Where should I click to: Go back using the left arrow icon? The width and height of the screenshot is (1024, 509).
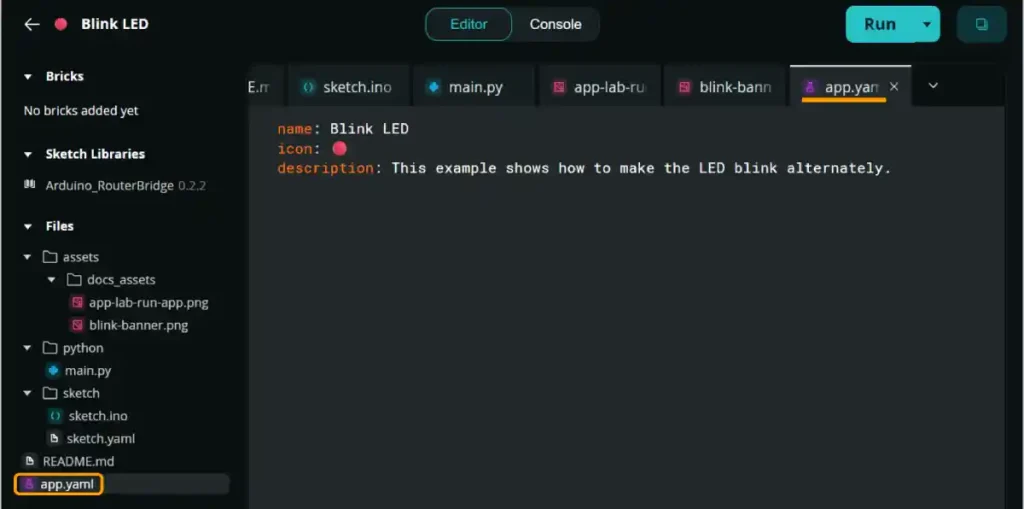point(31,24)
